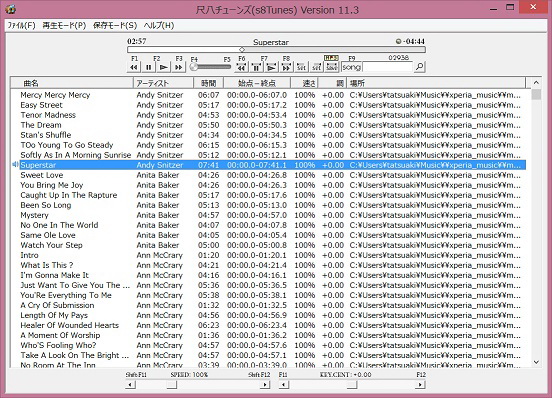Click the 'save' icon under MP3 label
The width and height of the screenshot is (552, 398).
click(331, 67)
